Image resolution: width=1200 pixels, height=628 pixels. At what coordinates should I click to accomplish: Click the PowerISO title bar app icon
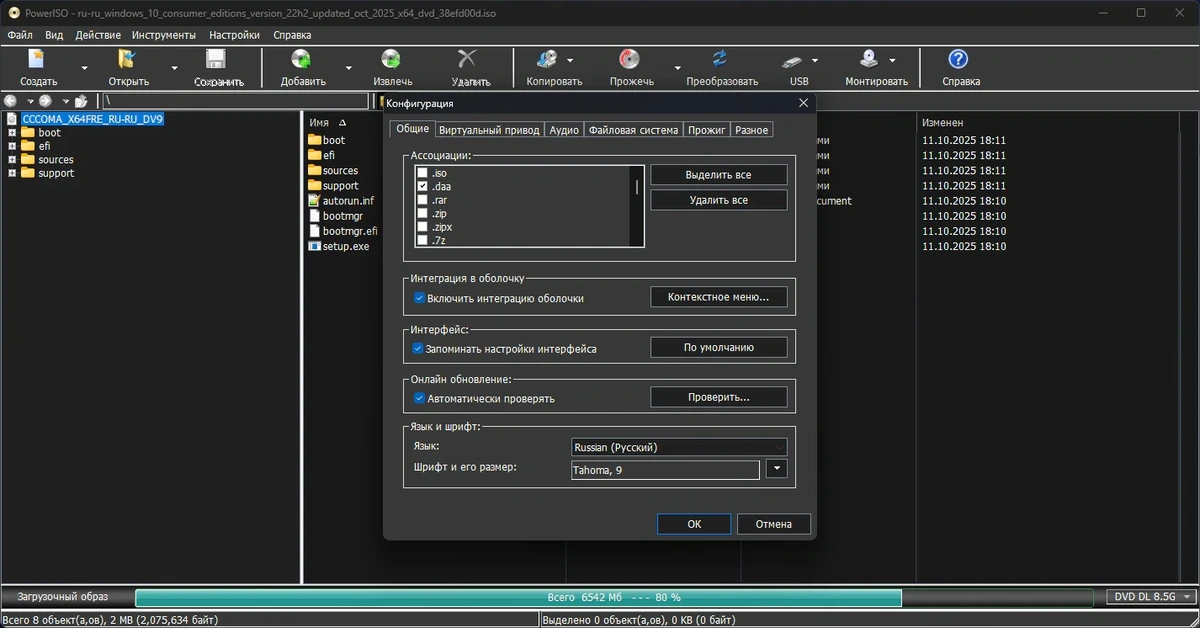click(x=13, y=12)
